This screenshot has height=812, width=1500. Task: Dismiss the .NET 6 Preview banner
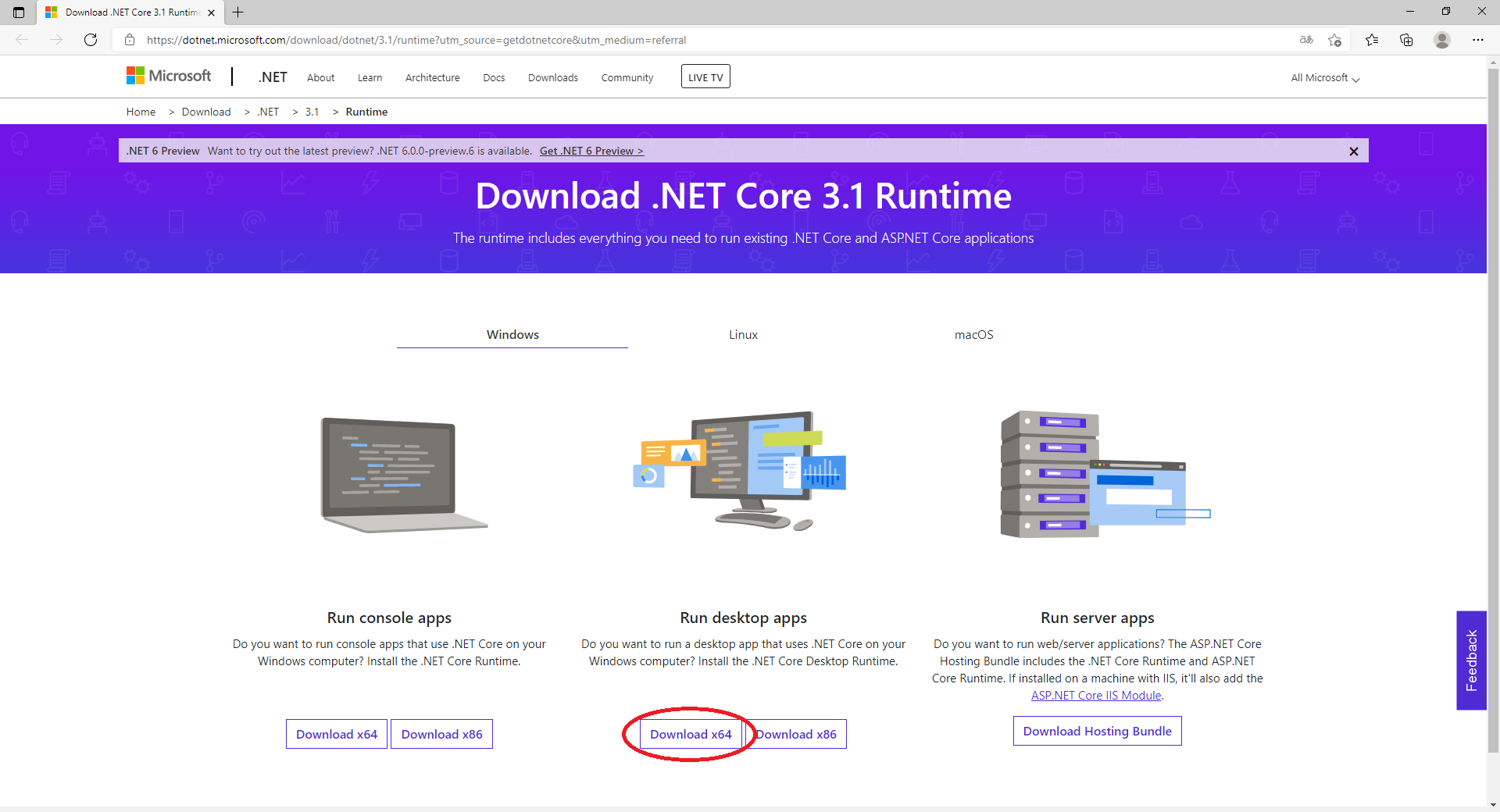tap(1354, 151)
